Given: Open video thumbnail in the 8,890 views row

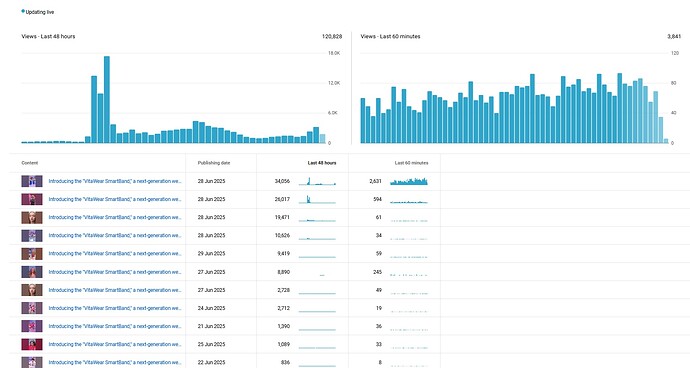Looking at the screenshot, I should pos(32,272).
